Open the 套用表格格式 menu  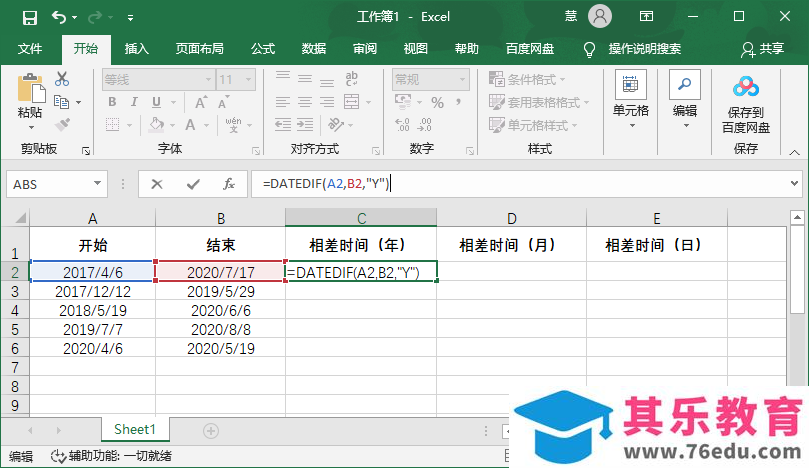[539, 102]
